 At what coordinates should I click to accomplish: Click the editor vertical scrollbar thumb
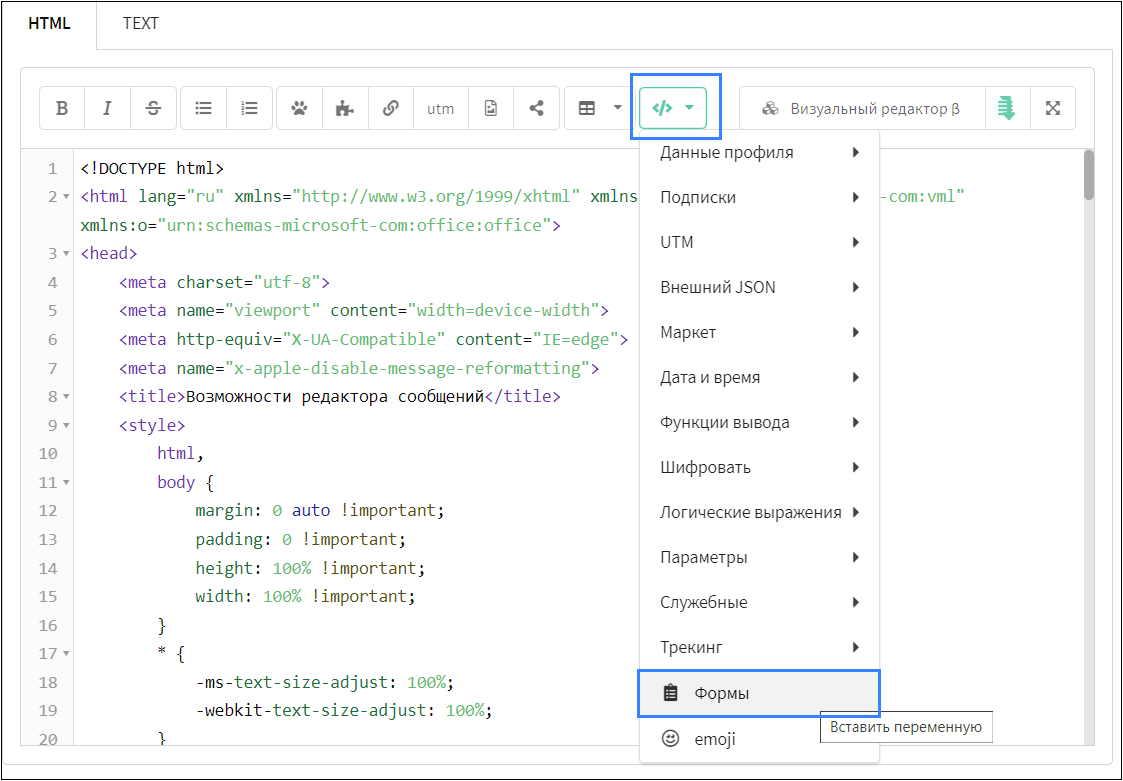(1089, 175)
